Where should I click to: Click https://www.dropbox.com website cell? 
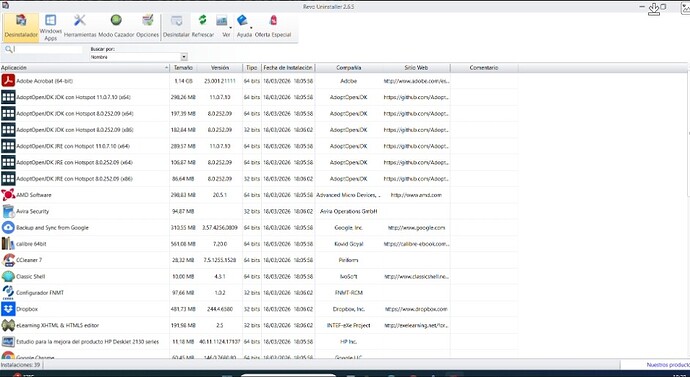[416, 309]
